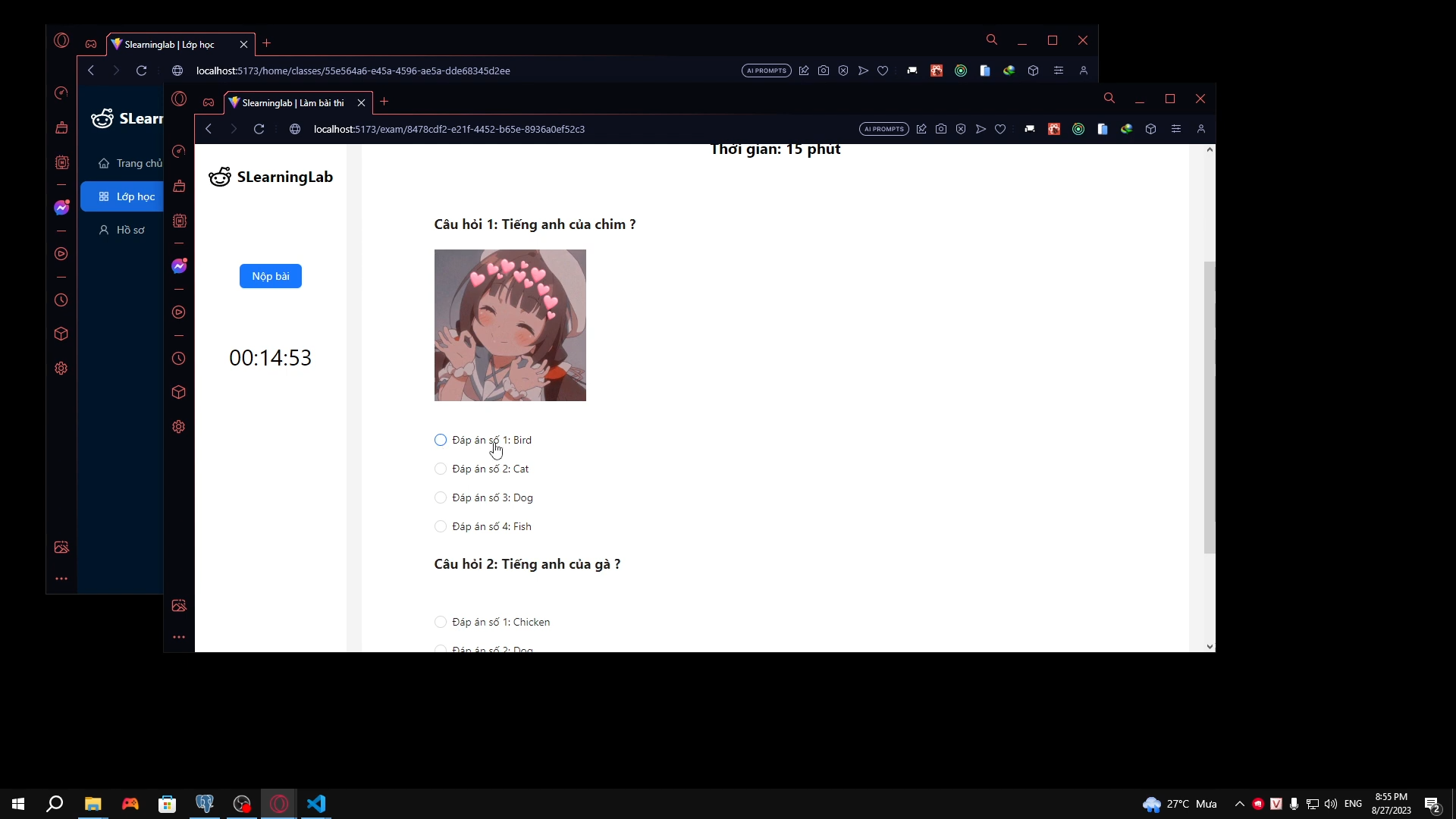The width and height of the screenshot is (1456, 819).
Task: Click the heart bookmark icon in front address bar
Action: [x=1000, y=129]
